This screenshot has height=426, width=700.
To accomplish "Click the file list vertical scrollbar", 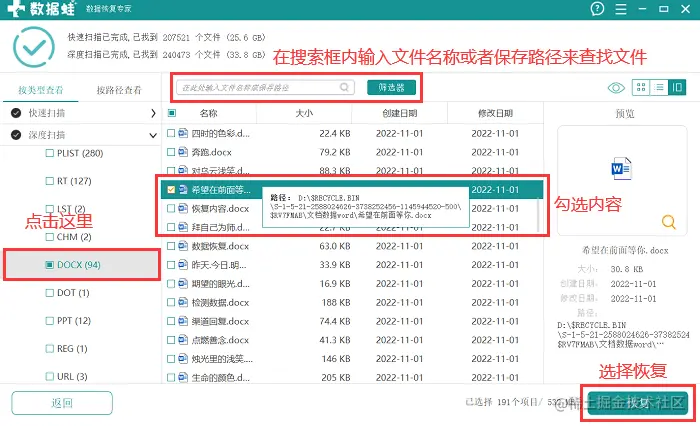I will point(539,214).
